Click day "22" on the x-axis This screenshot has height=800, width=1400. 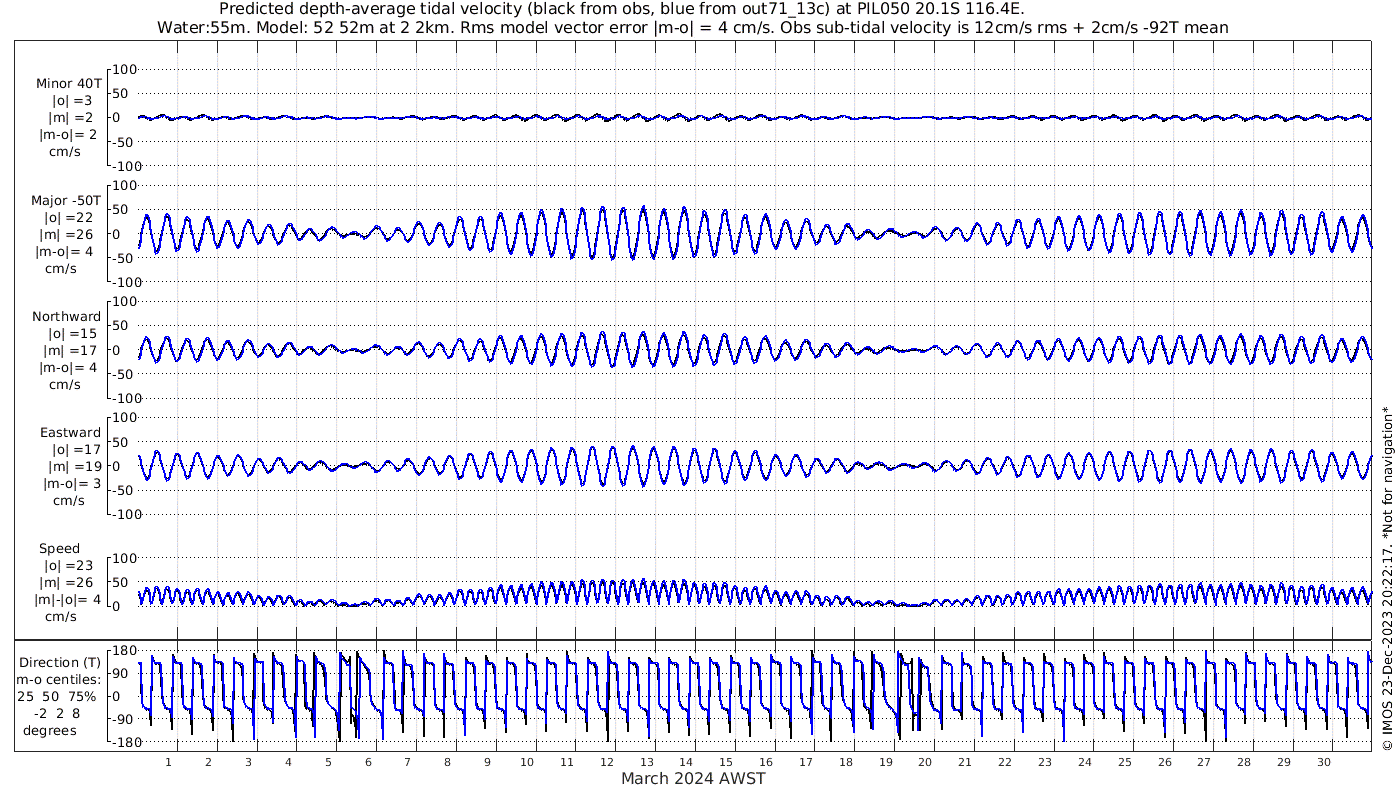[x=1005, y=762]
